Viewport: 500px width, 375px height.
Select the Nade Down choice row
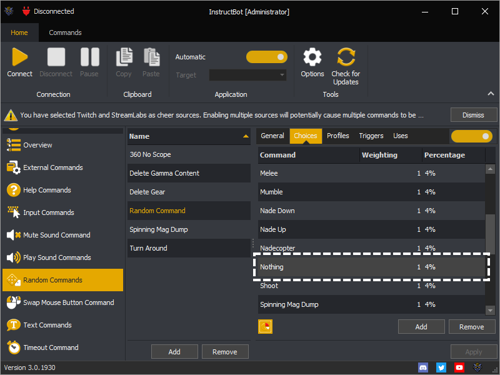(x=371, y=210)
